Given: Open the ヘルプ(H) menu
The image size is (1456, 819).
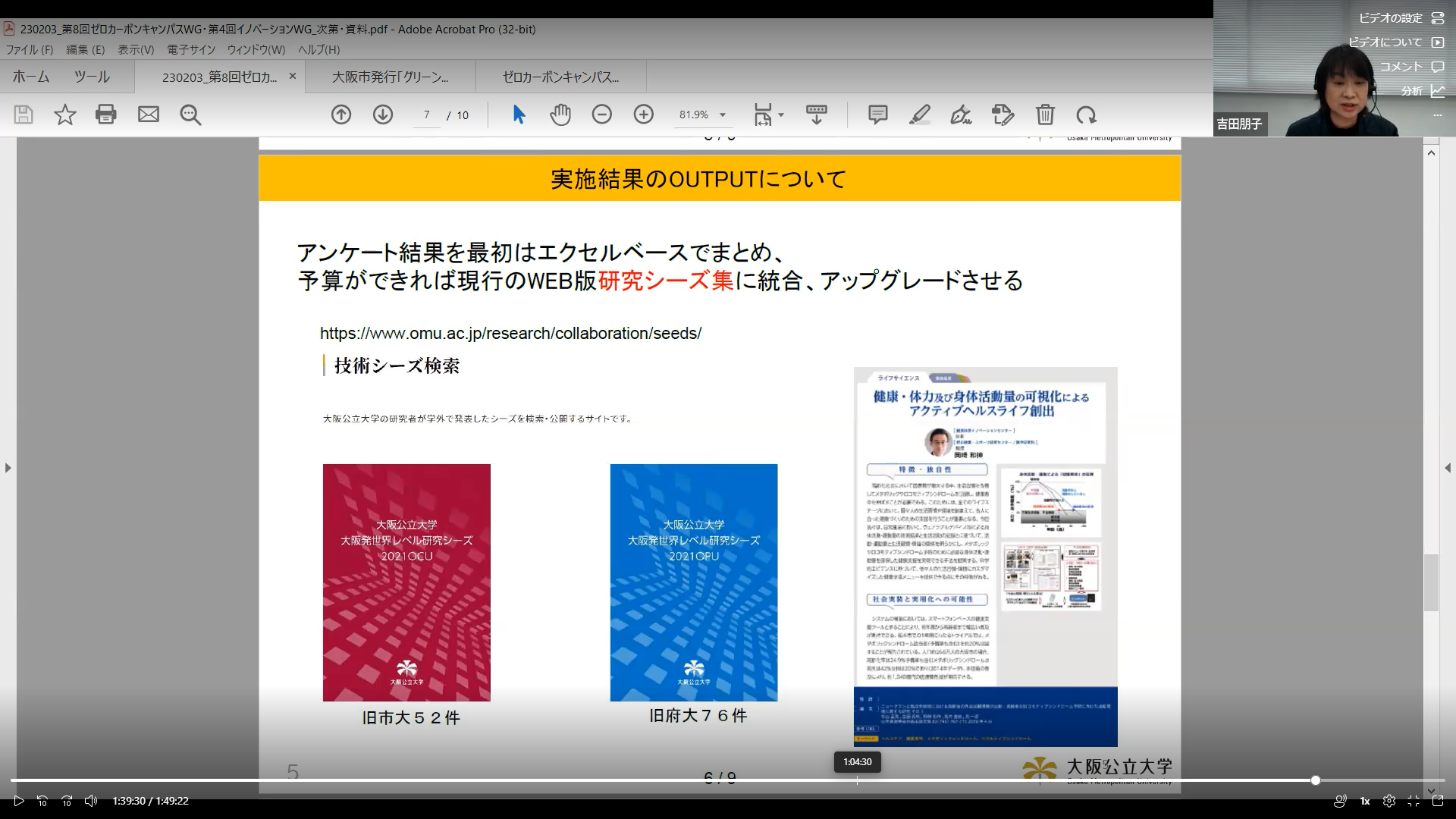Looking at the screenshot, I should (318, 49).
